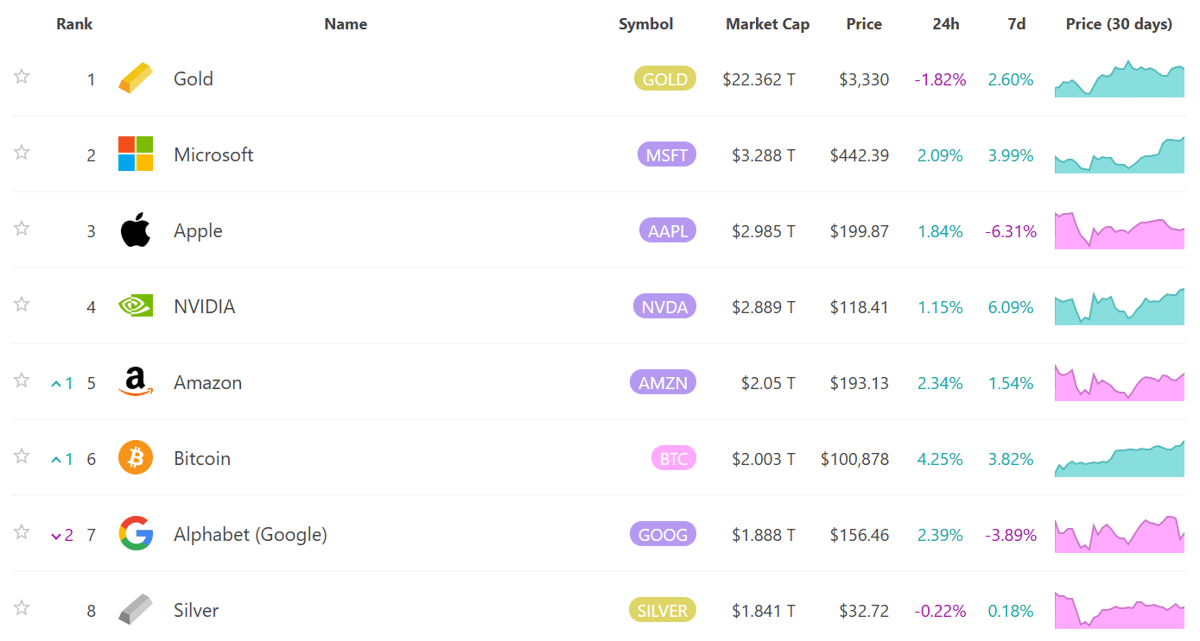
Task: Toggle favorite star for NVIDIA
Action: coord(22,304)
